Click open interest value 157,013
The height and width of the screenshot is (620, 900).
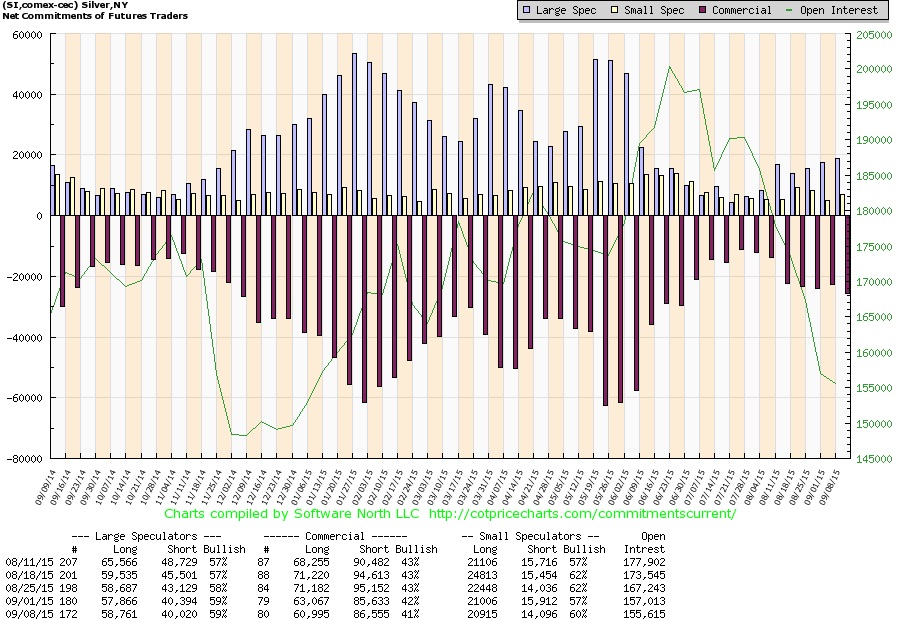[645, 602]
